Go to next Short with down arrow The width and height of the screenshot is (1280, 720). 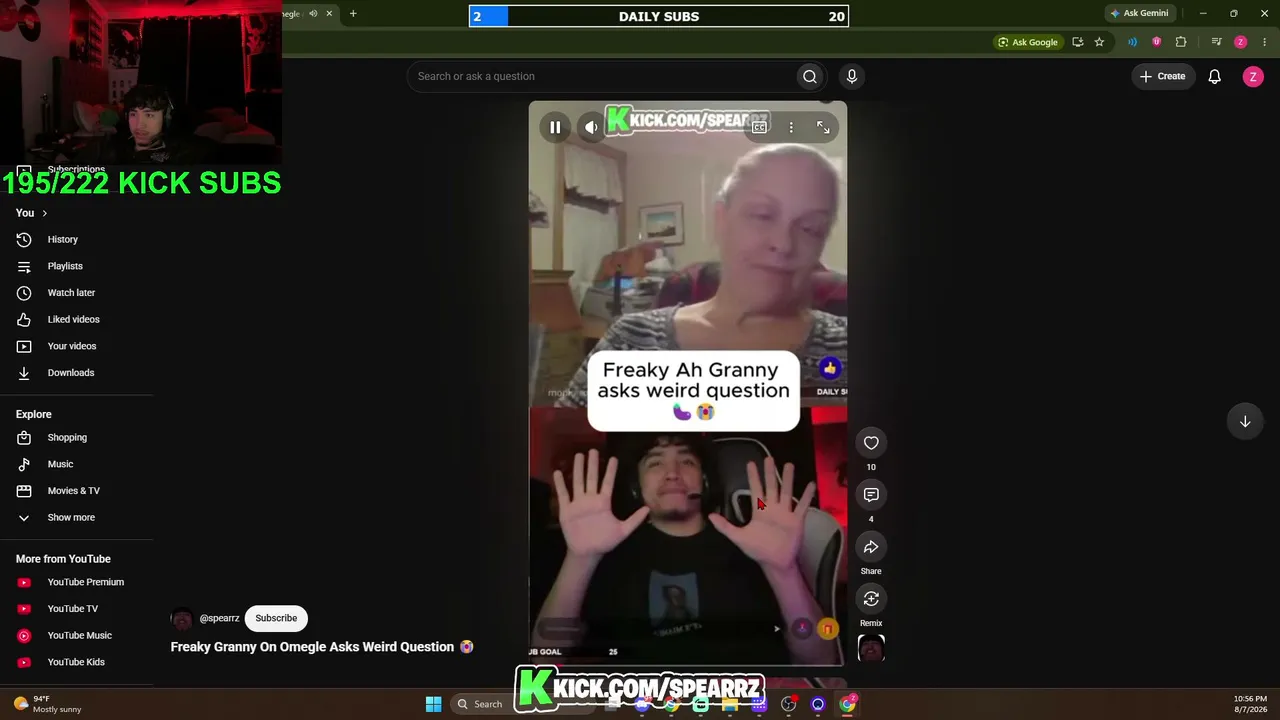[1245, 421]
